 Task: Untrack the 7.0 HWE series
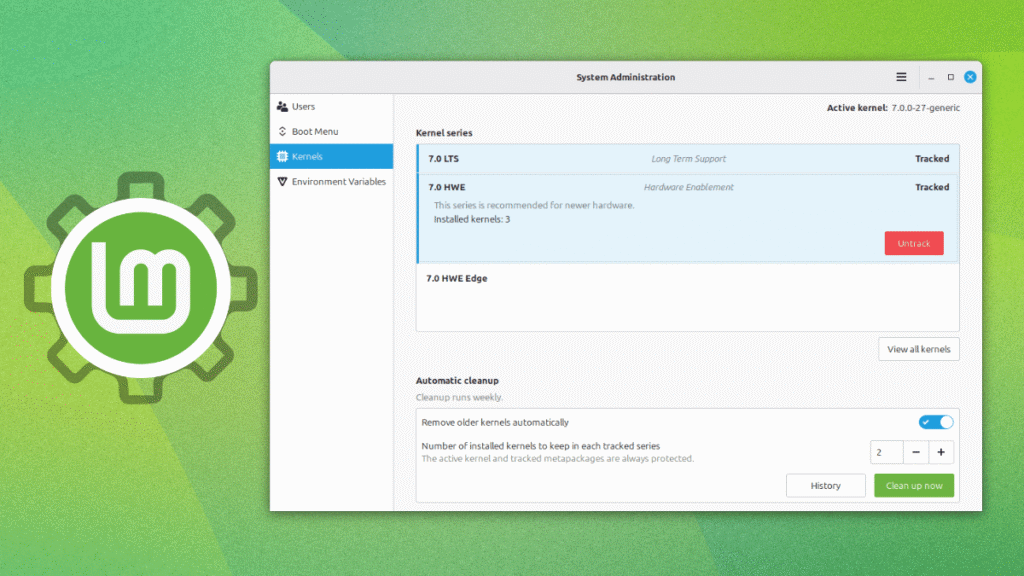[x=914, y=244]
